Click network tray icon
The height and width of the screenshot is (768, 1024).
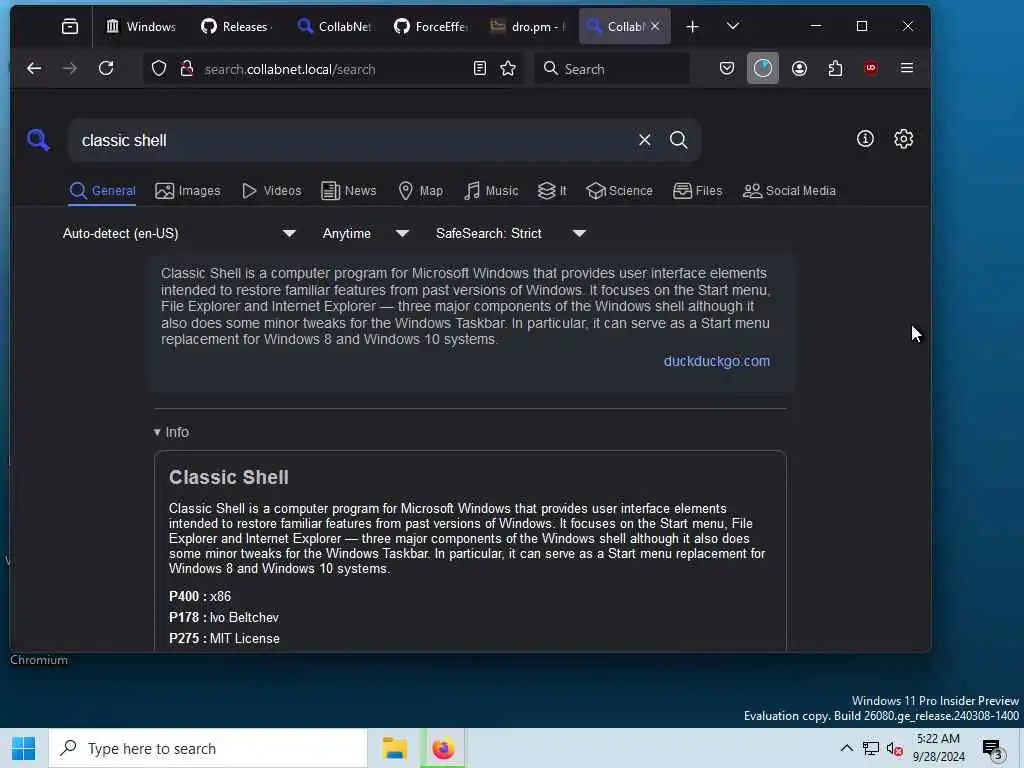tap(871, 749)
